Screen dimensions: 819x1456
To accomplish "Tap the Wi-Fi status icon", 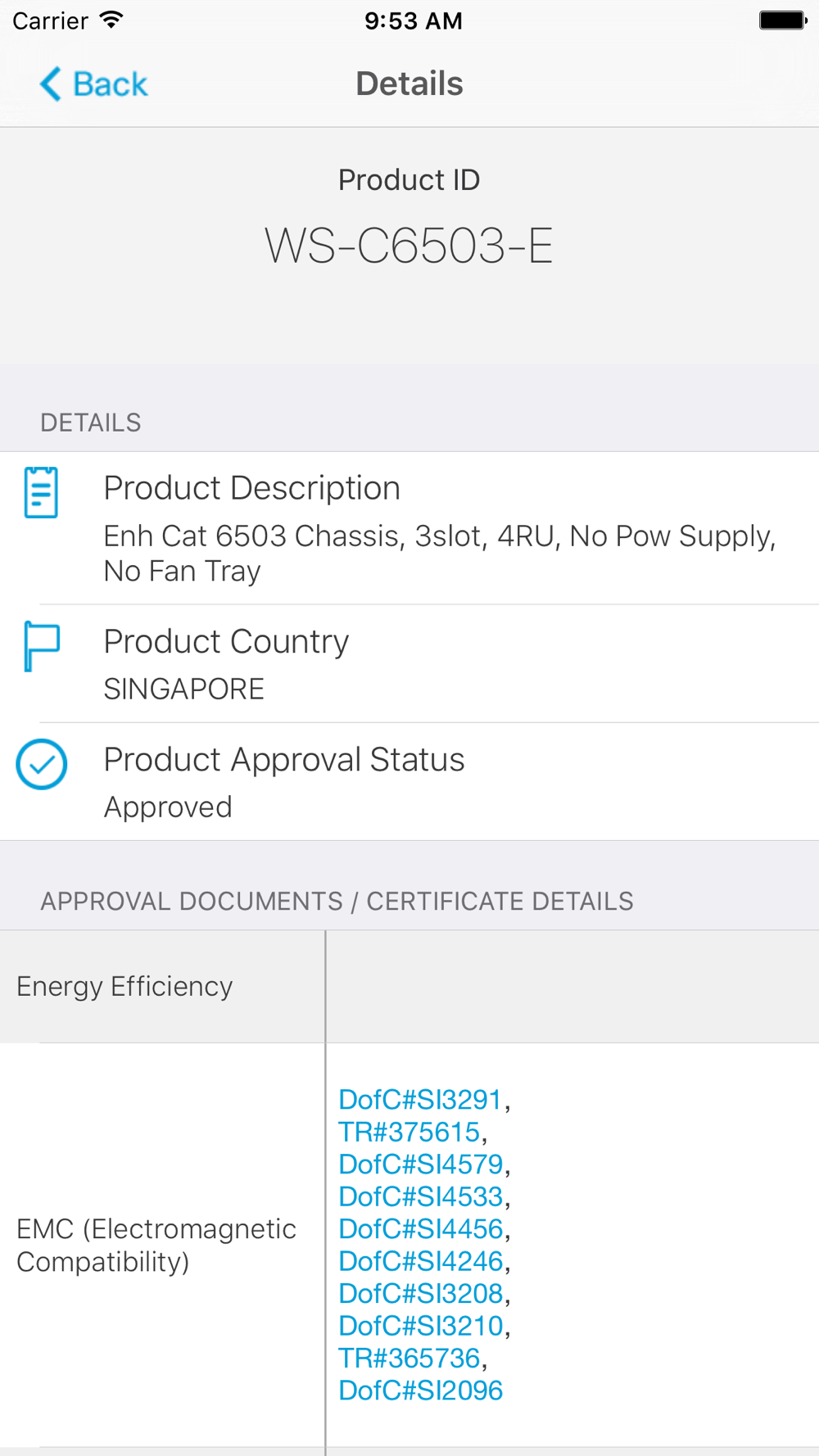I will pyautogui.click(x=111, y=20).
